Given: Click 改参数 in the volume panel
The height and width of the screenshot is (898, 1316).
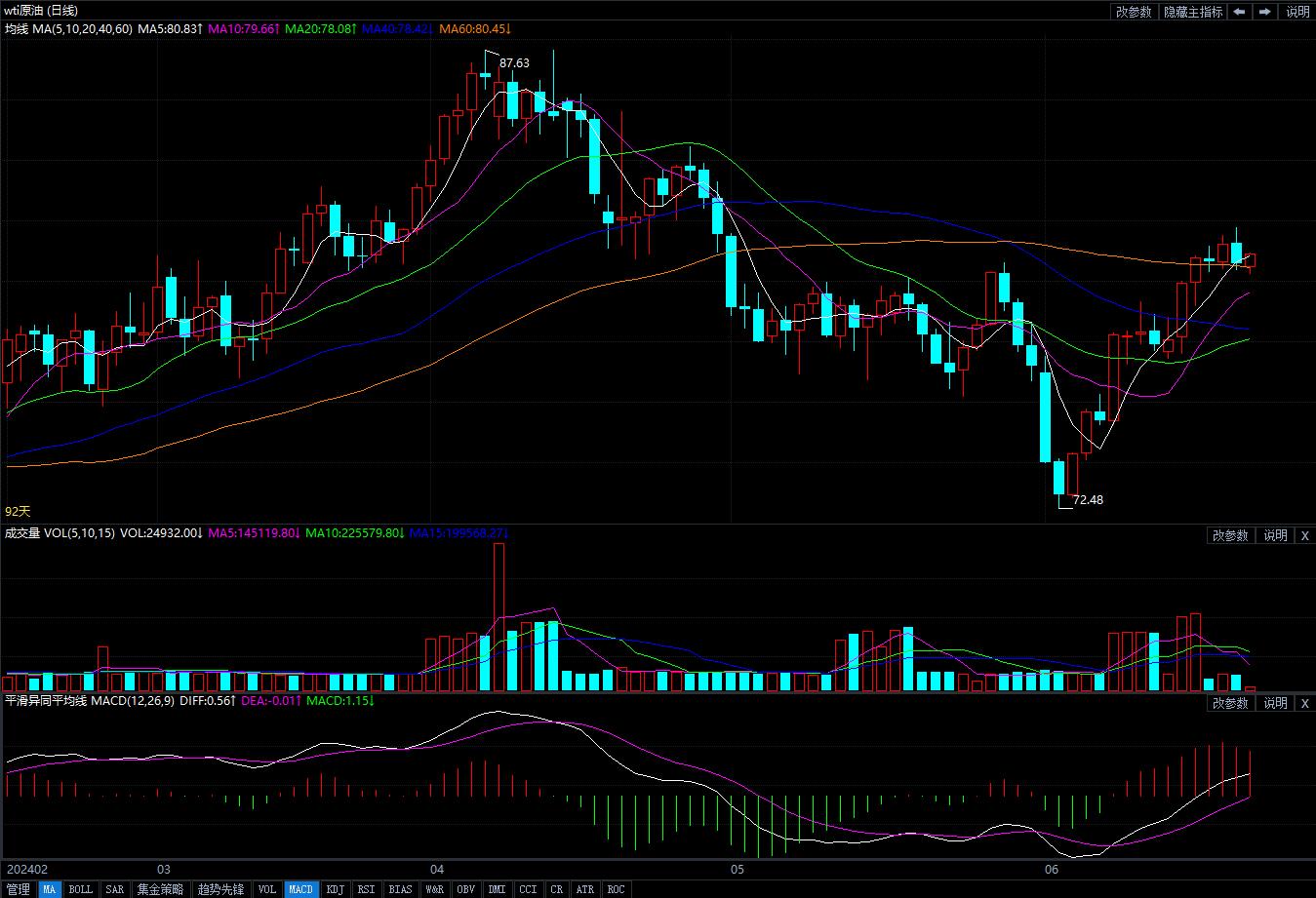Looking at the screenshot, I should (x=1230, y=535).
